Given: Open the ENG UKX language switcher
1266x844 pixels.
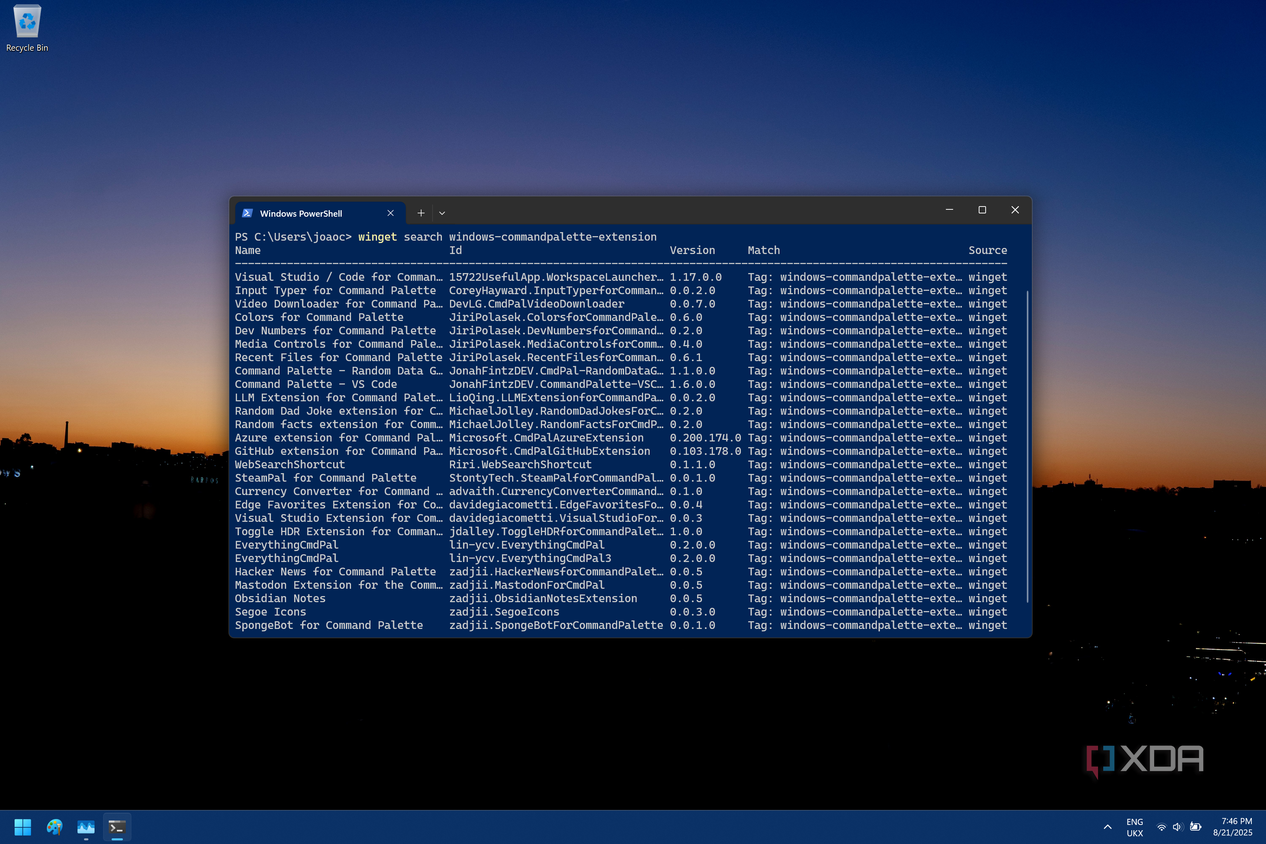Looking at the screenshot, I should (1135, 827).
